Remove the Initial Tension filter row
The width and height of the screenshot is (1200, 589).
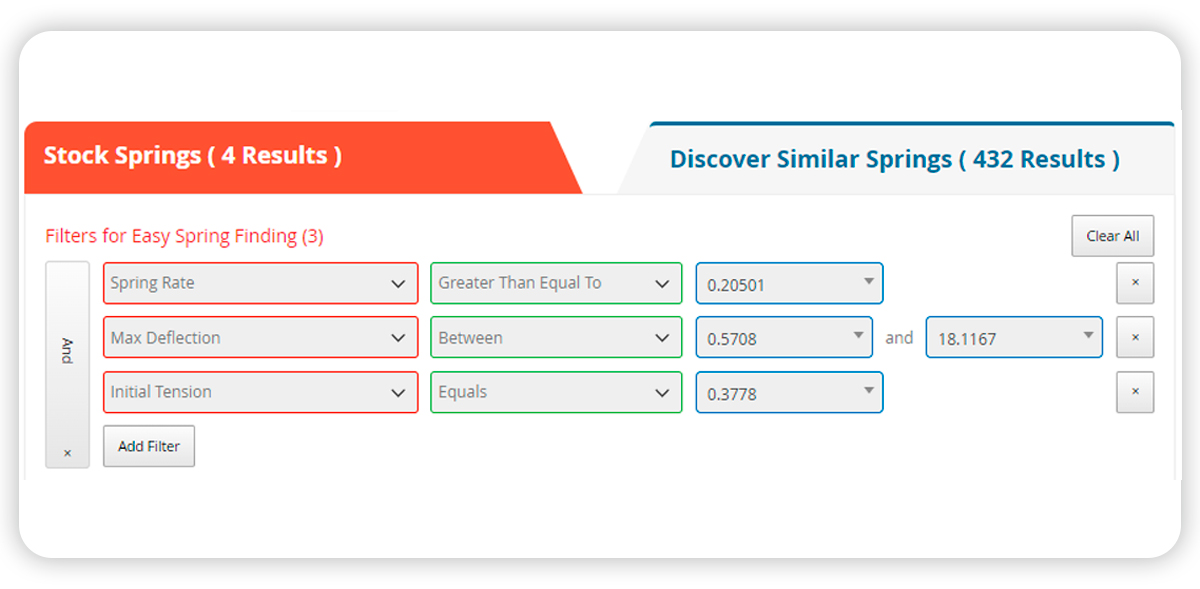pyautogui.click(x=1135, y=392)
